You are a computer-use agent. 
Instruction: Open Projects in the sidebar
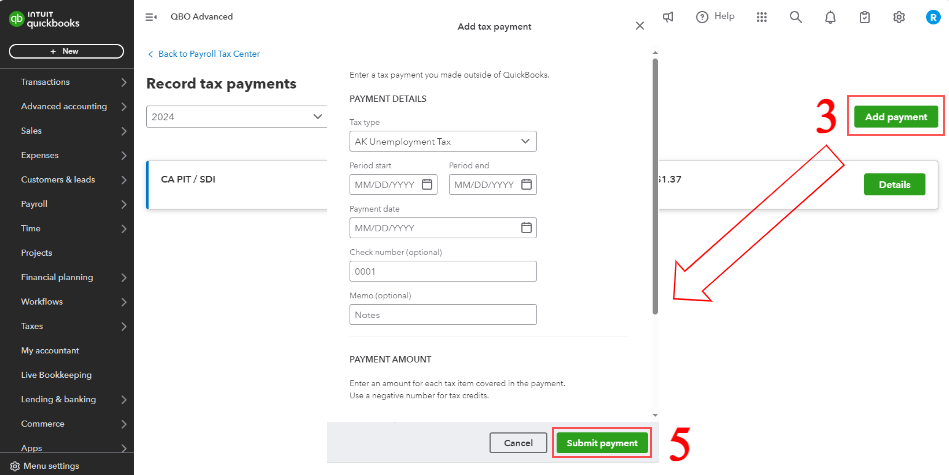coord(37,253)
